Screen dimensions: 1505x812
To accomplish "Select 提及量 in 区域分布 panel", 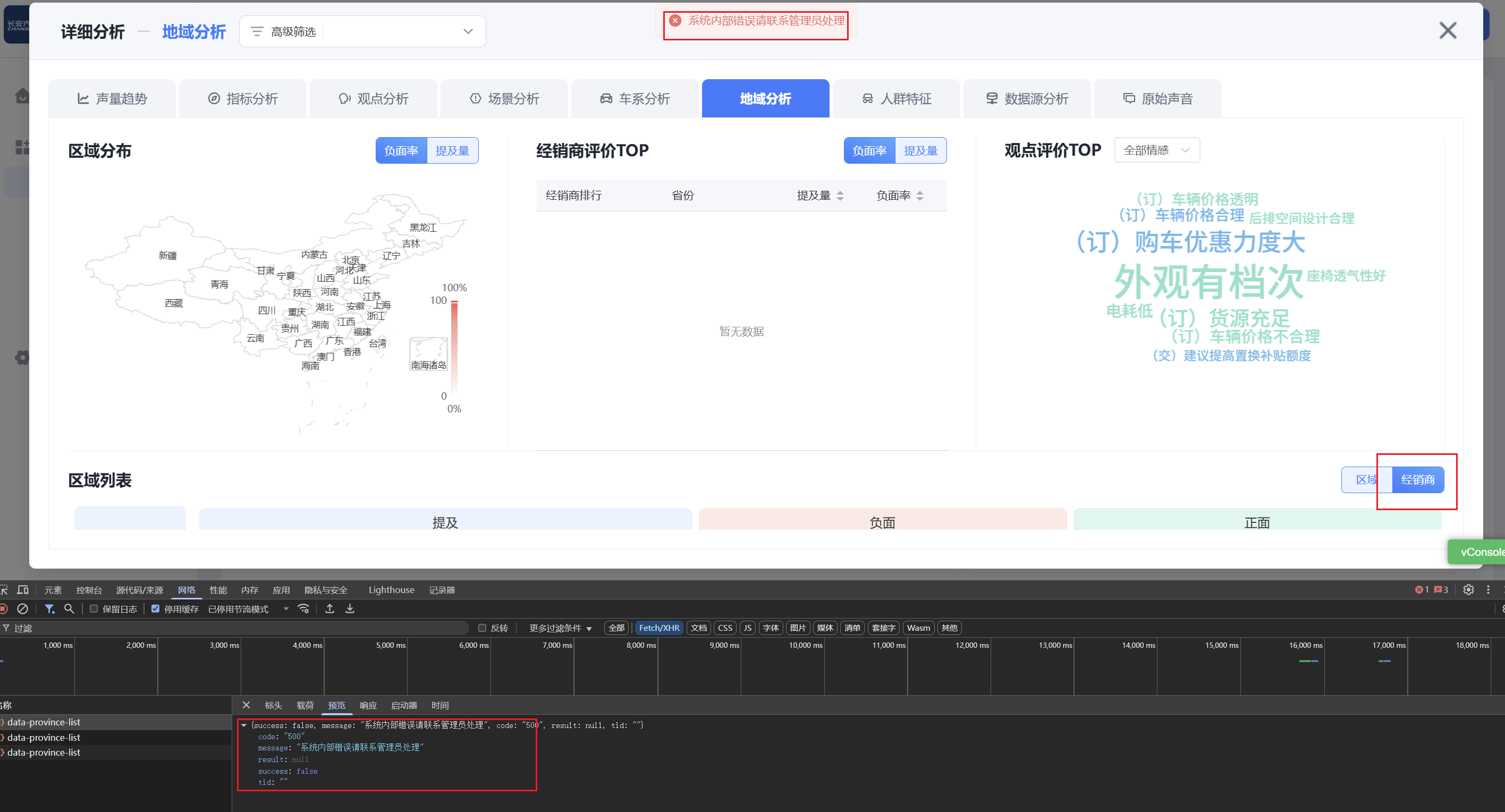I will 452,151.
